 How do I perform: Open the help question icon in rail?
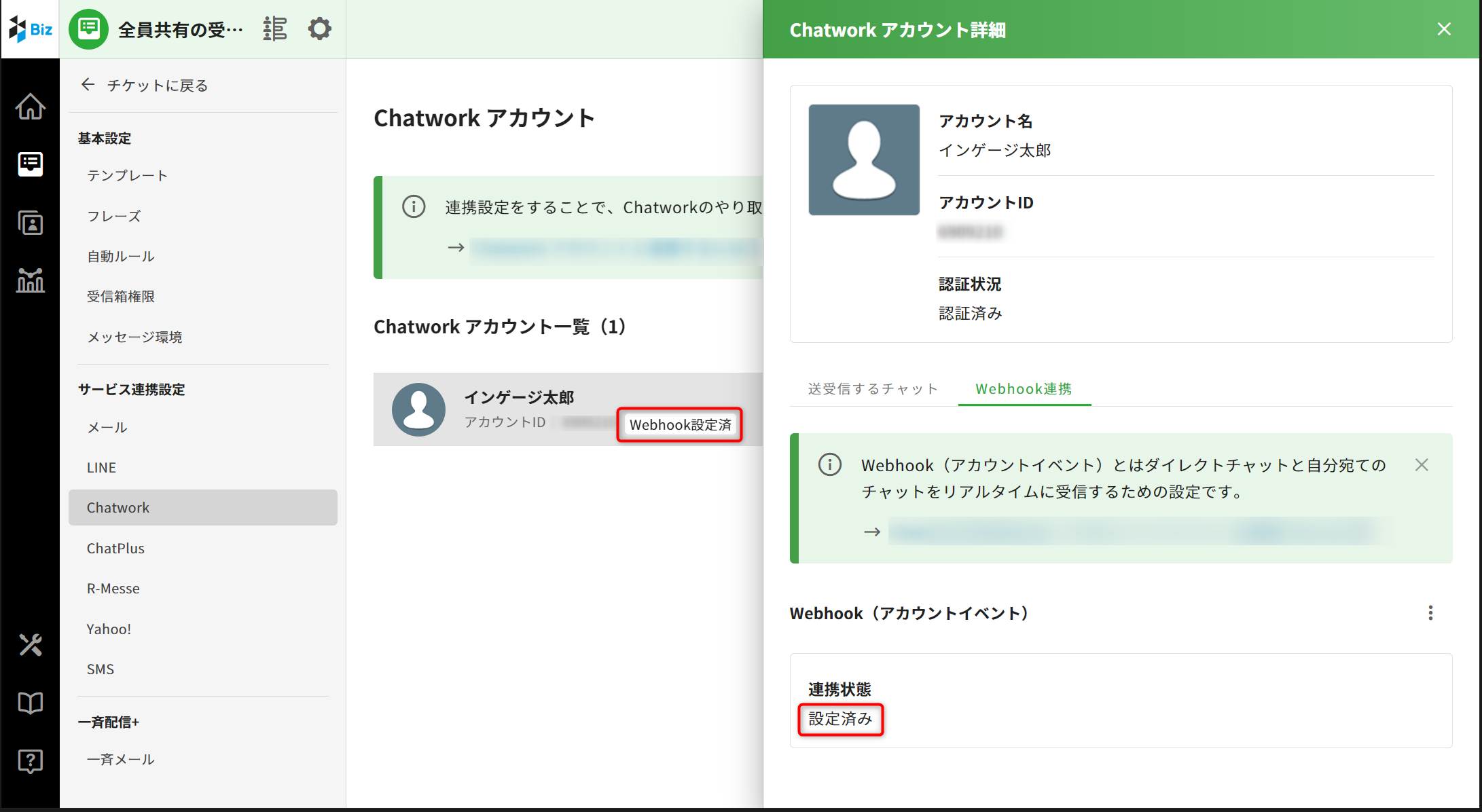coord(31,761)
